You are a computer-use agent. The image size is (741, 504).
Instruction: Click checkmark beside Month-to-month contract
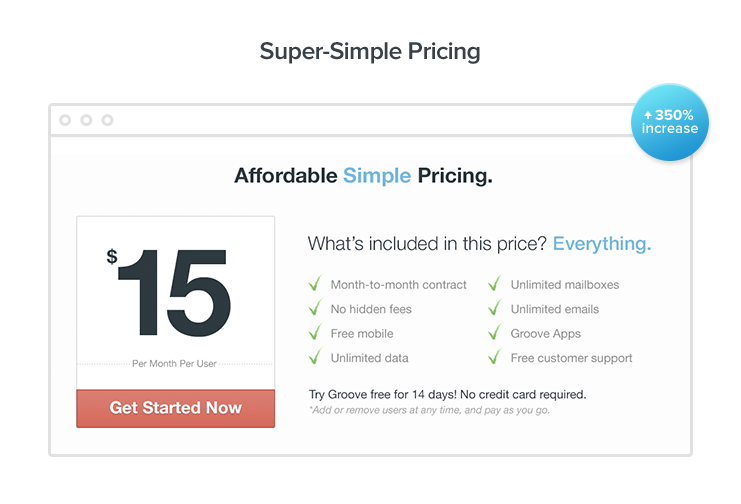point(315,283)
